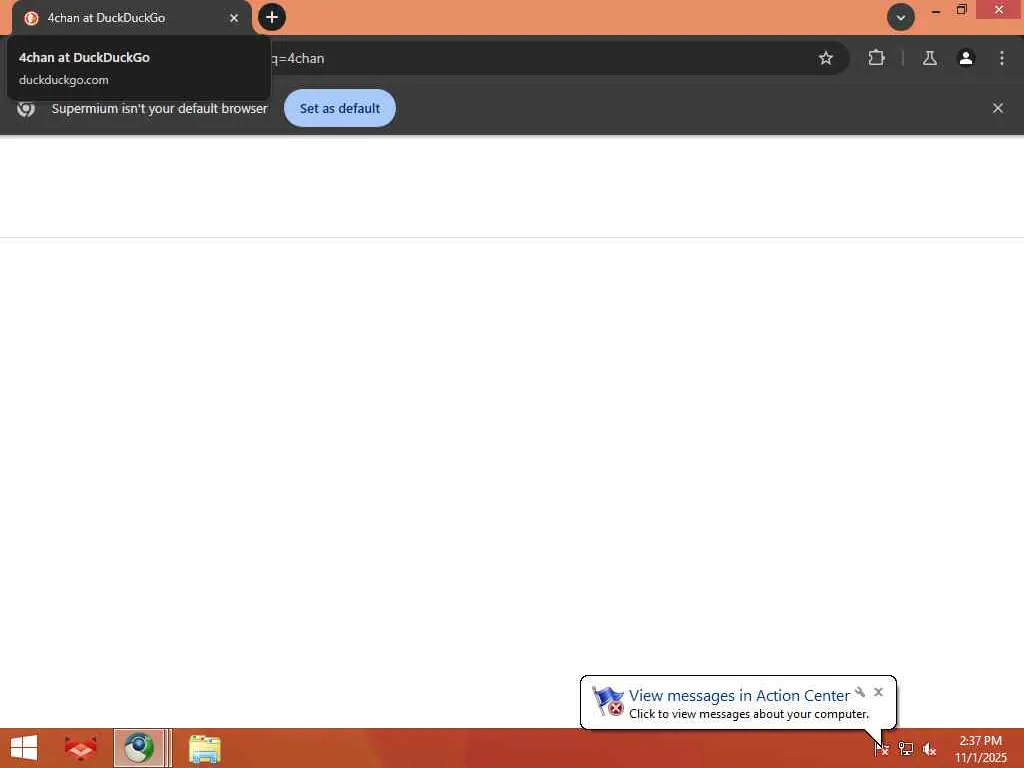Minimize the browser window
This screenshot has height=768, width=1024.
(936, 10)
